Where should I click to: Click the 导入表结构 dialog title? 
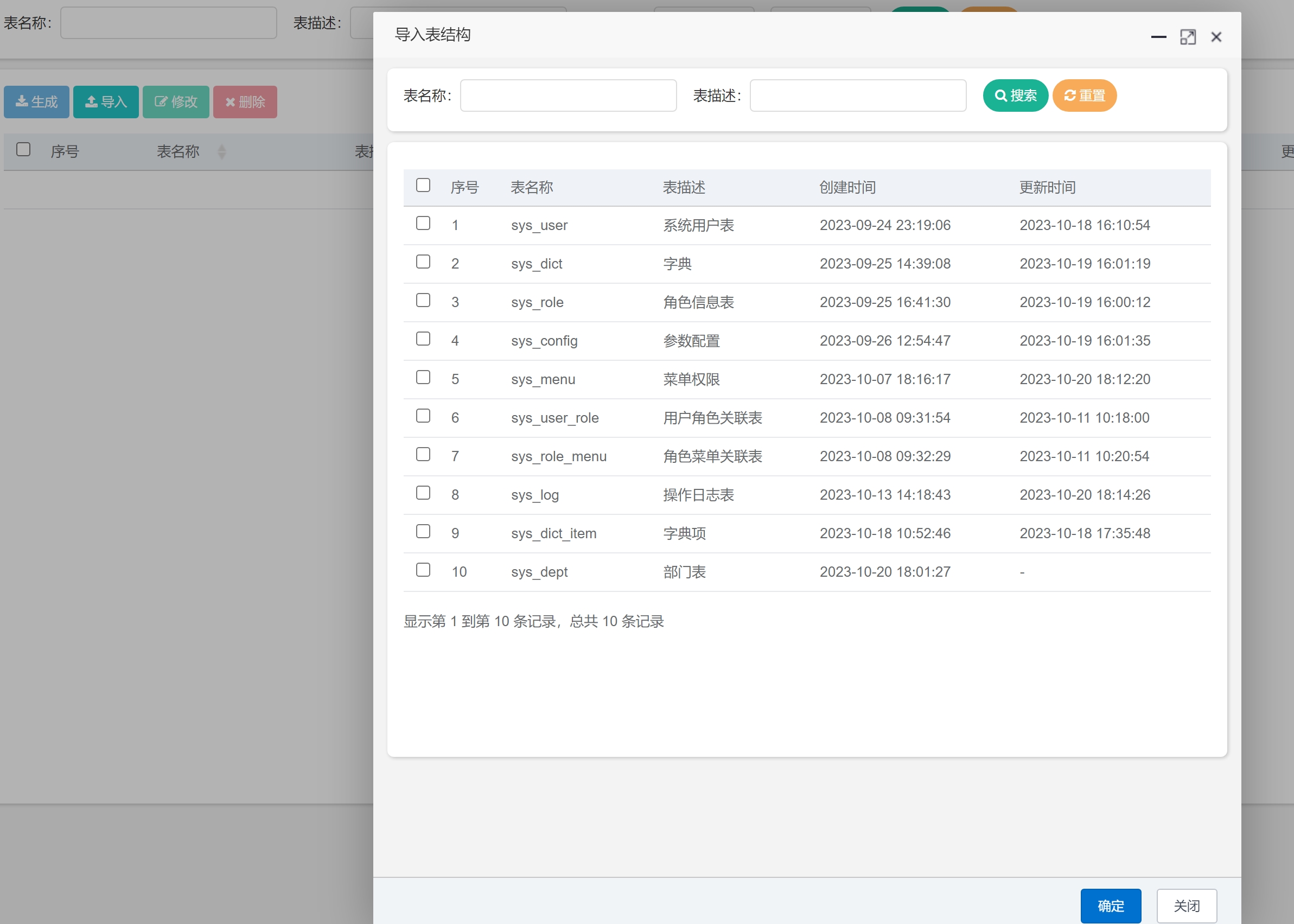[432, 35]
